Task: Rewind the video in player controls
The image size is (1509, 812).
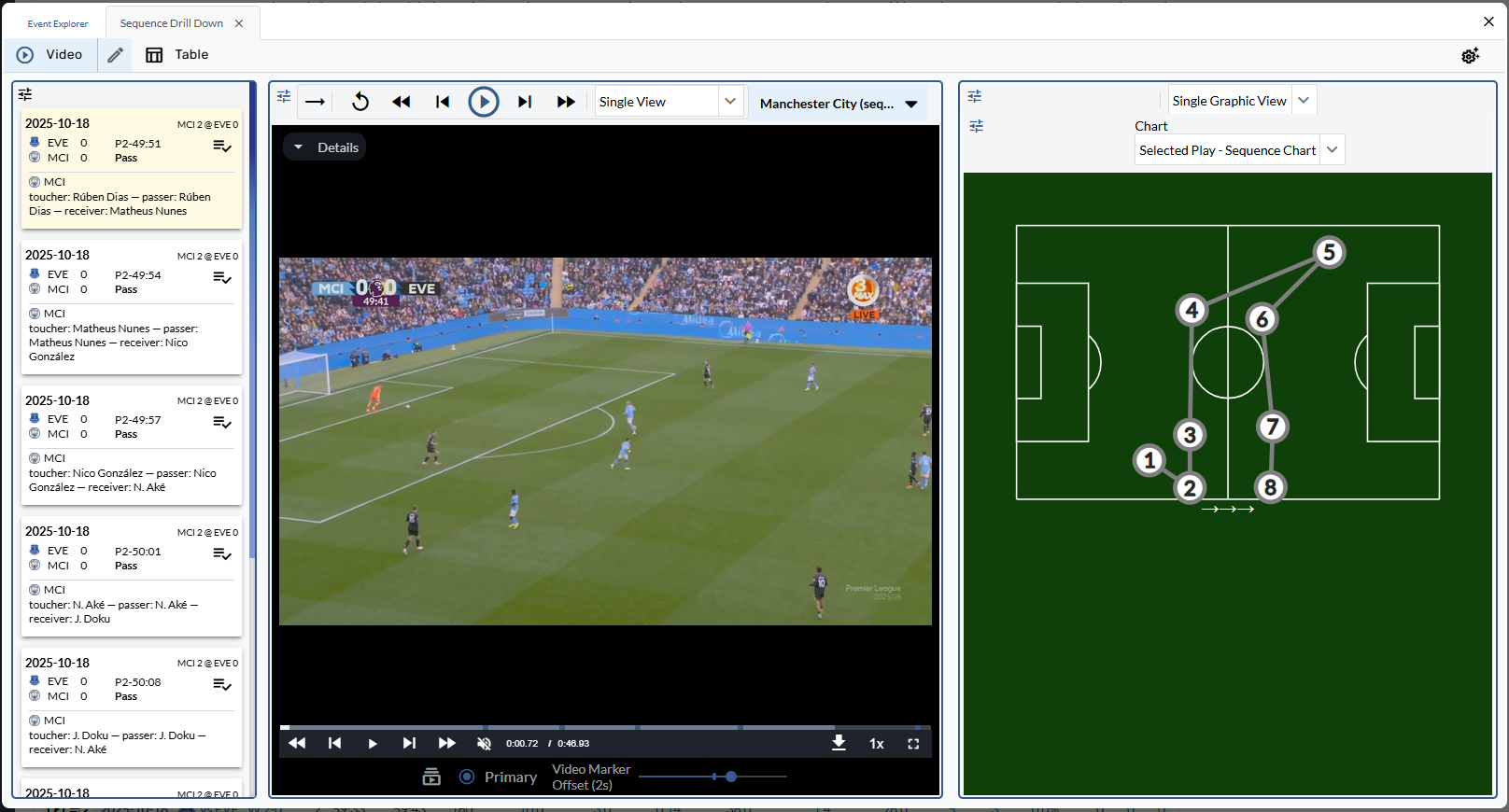Action: [297, 743]
